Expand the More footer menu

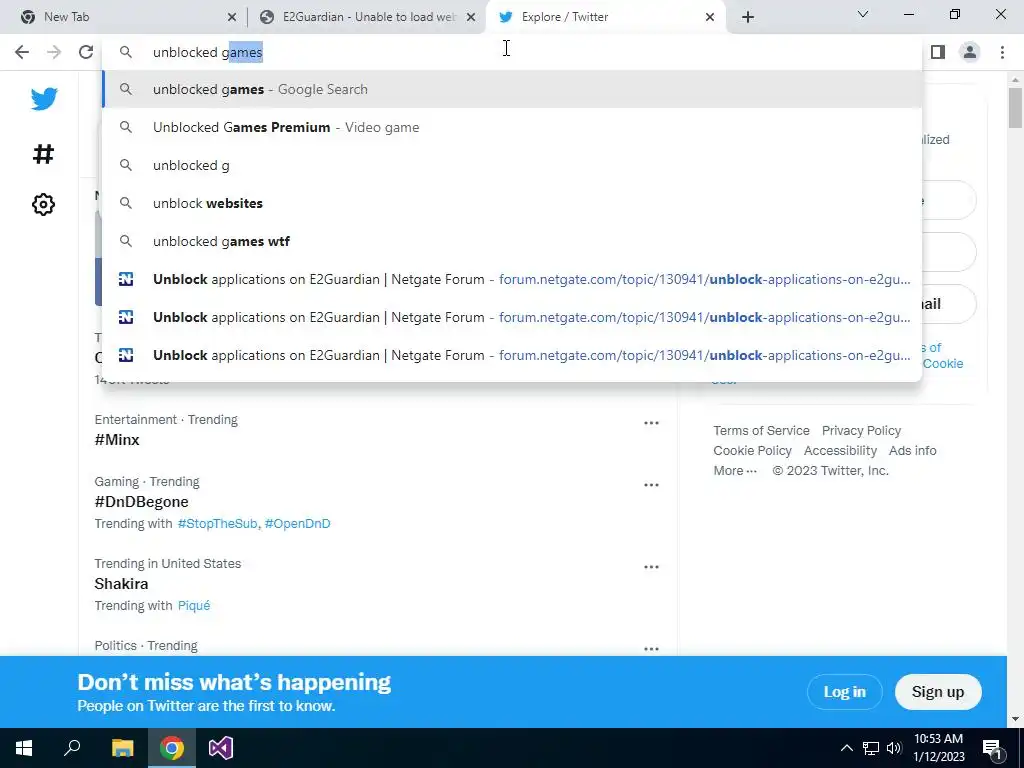pos(735,471)
